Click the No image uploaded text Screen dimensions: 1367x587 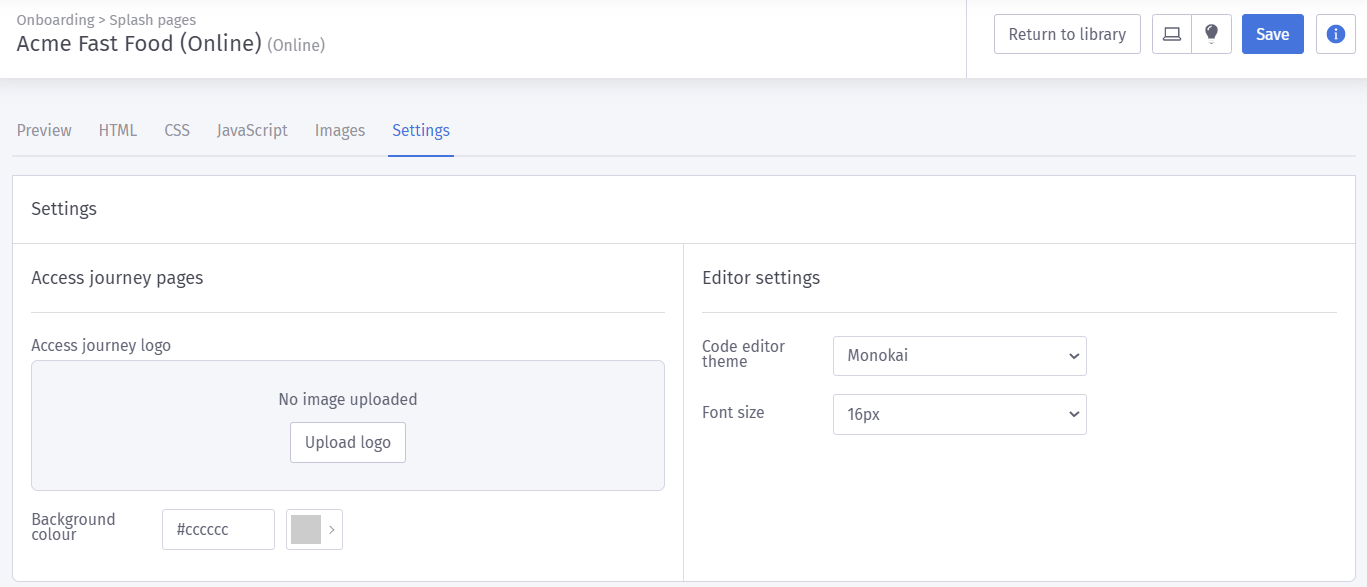348,399
